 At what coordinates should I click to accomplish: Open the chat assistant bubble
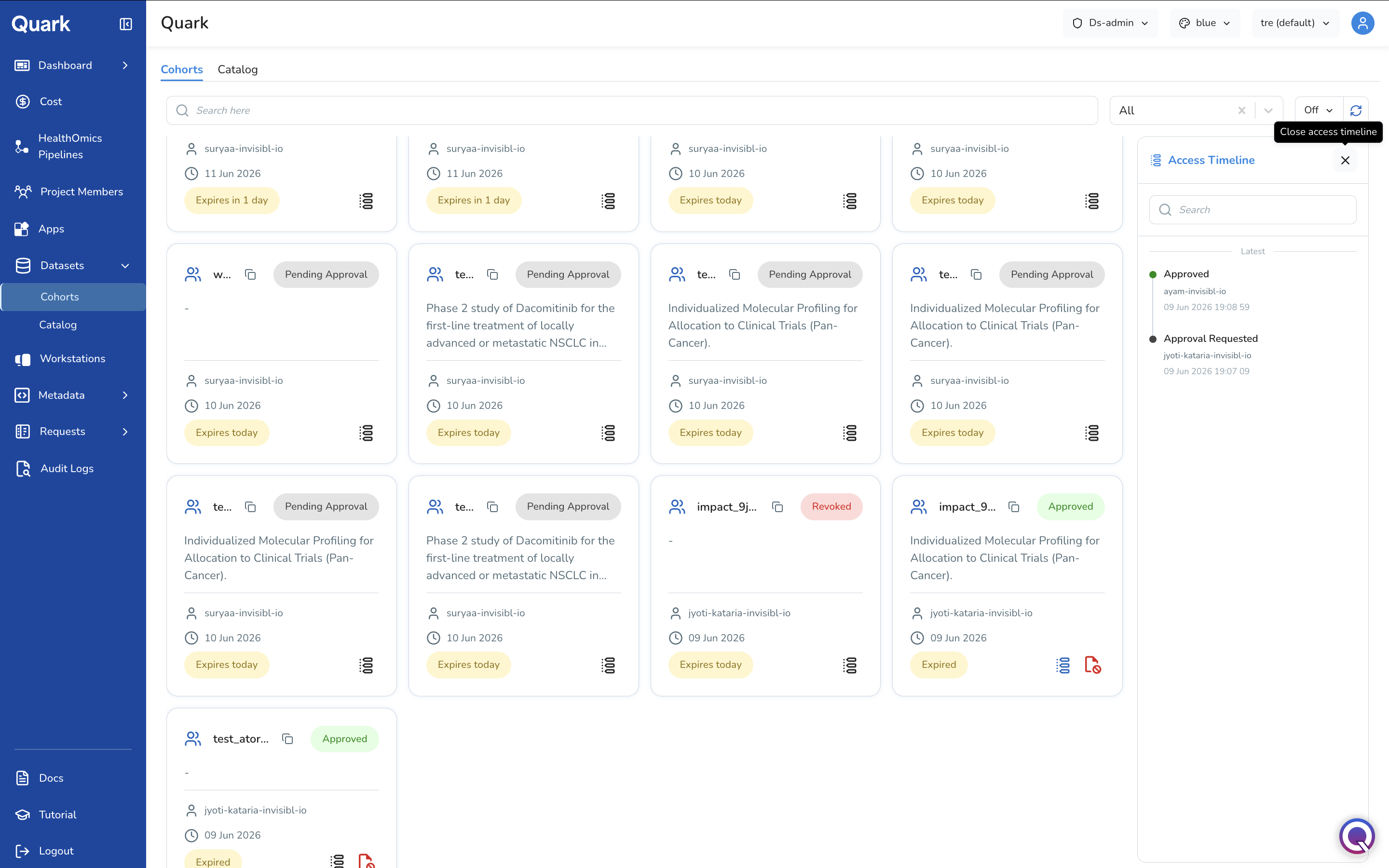click(x=1357, y=837)
